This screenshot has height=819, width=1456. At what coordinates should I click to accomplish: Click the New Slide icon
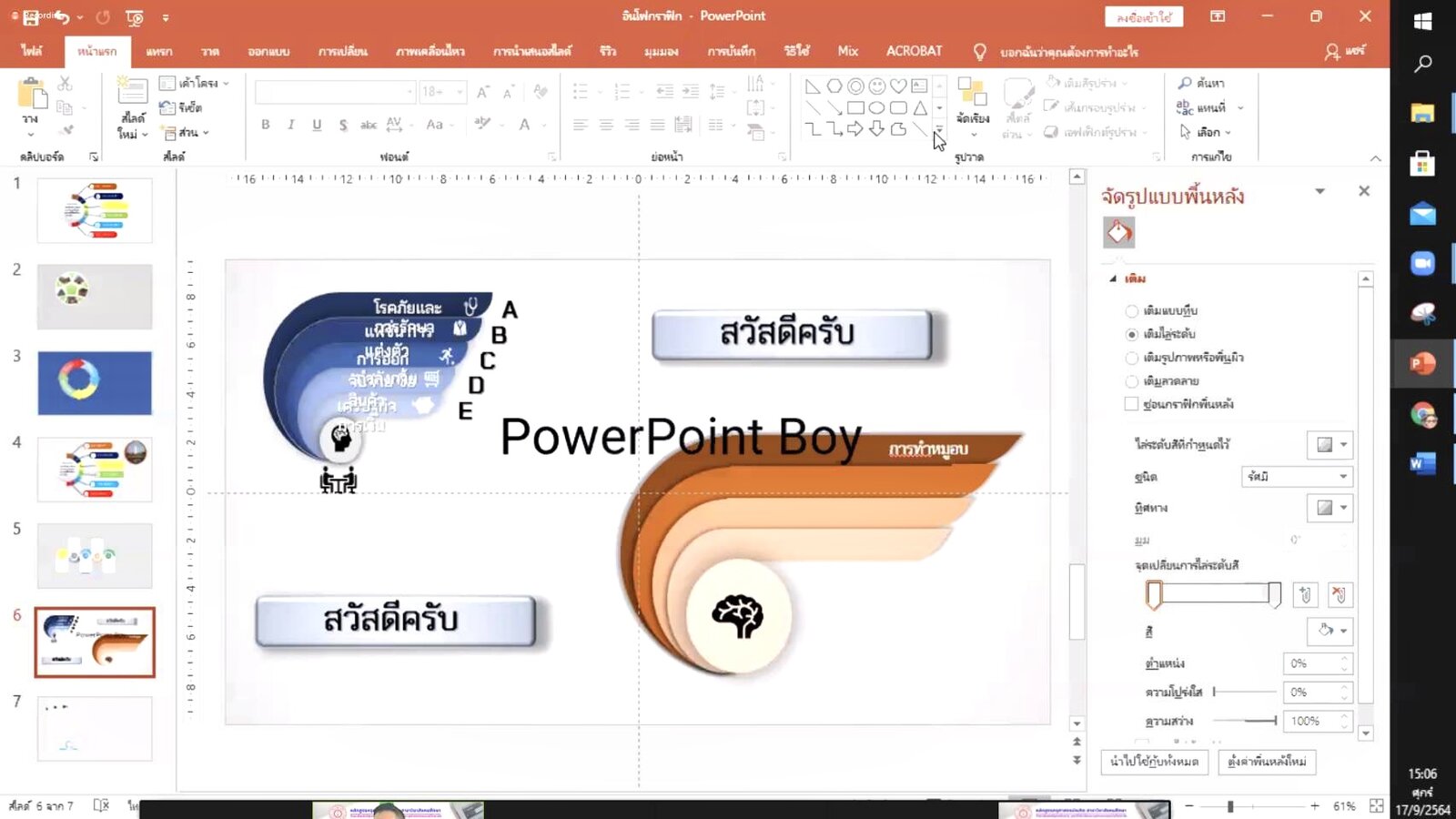point(132,91)
